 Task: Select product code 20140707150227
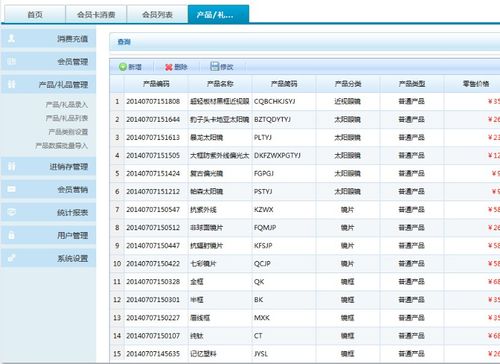[153, 317]
